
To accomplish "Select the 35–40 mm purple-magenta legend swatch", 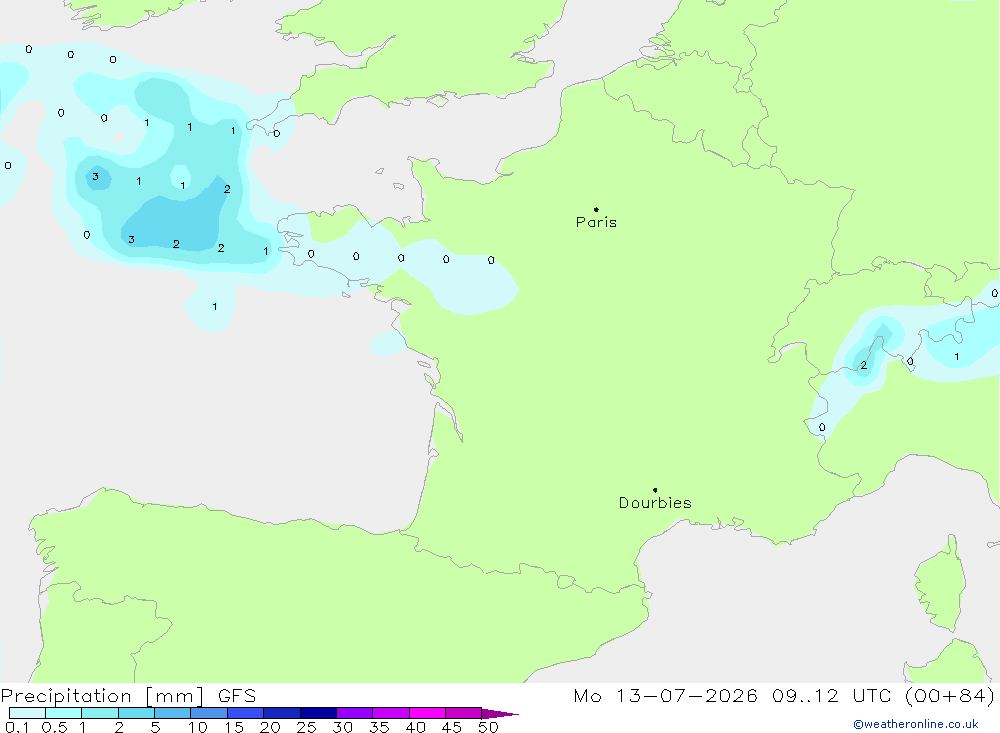I will [391, 713].
